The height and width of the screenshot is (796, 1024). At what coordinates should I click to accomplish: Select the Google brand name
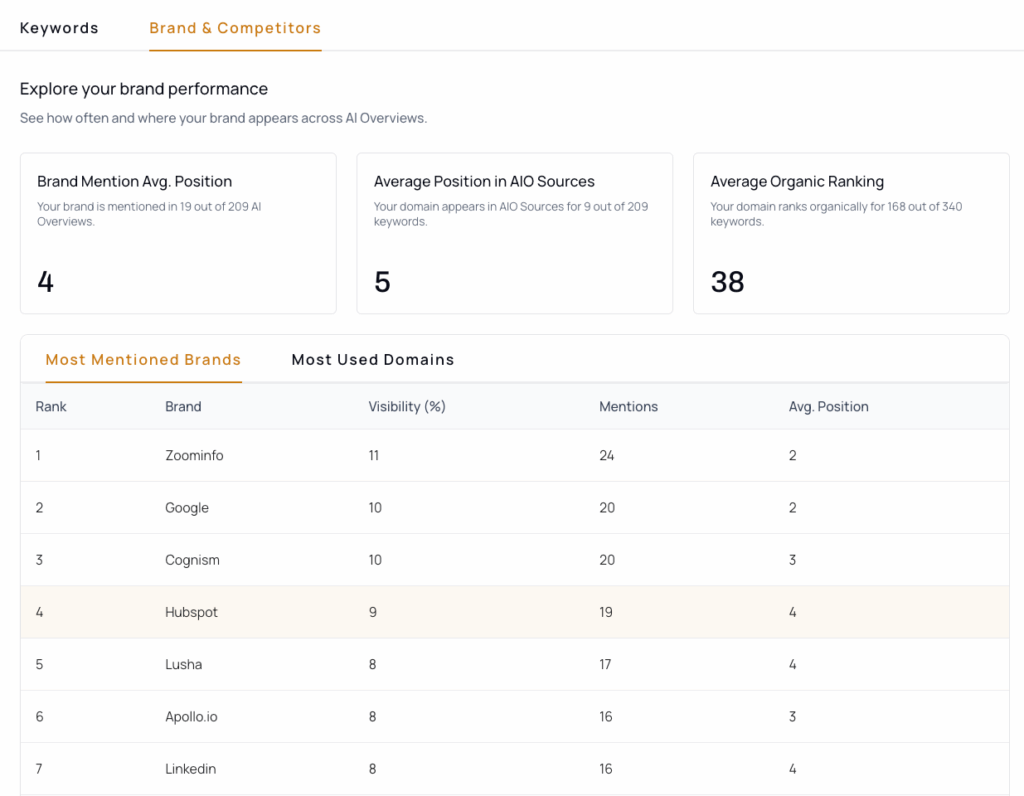tap(187, 508)
